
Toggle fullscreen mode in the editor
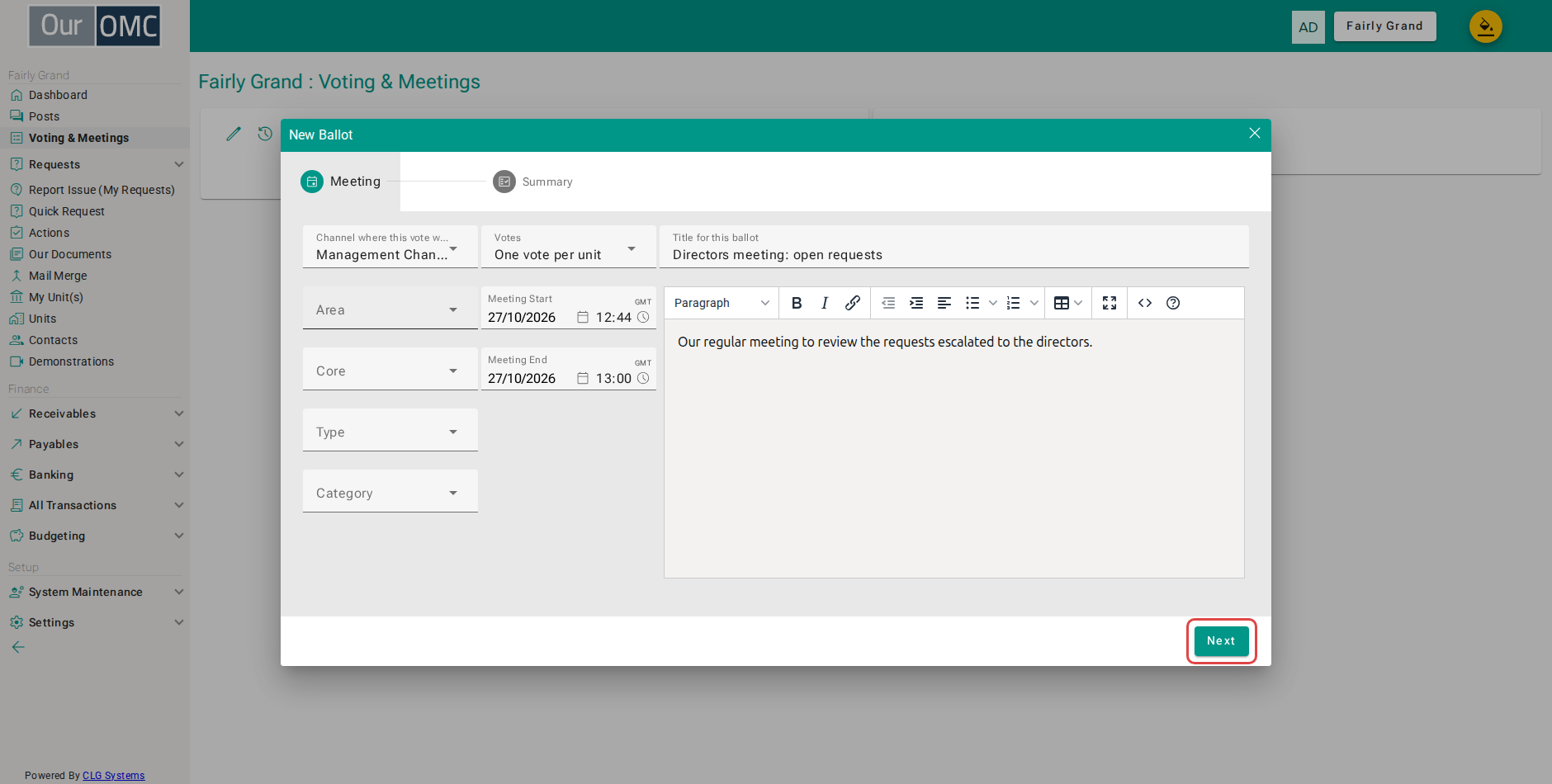[1110, 303]
